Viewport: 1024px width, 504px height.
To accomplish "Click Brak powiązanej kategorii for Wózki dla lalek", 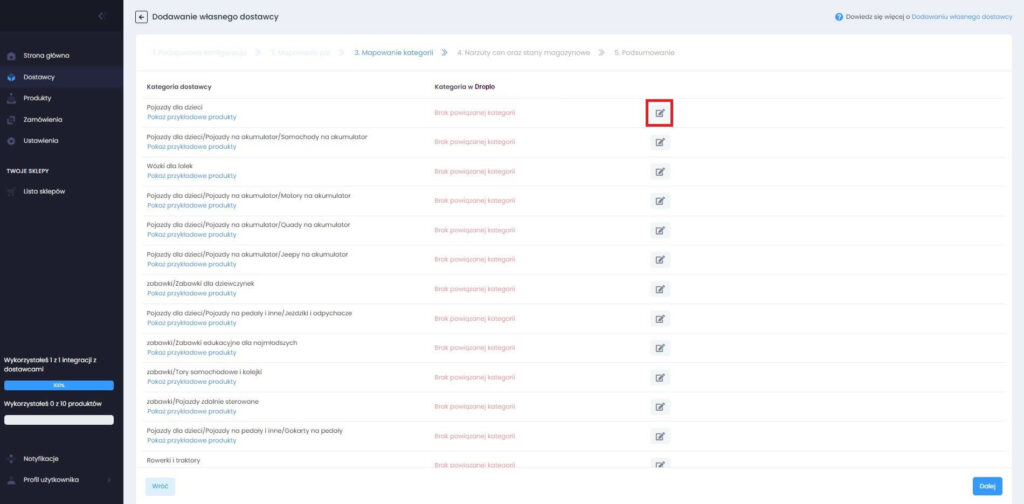I will 475,172.
